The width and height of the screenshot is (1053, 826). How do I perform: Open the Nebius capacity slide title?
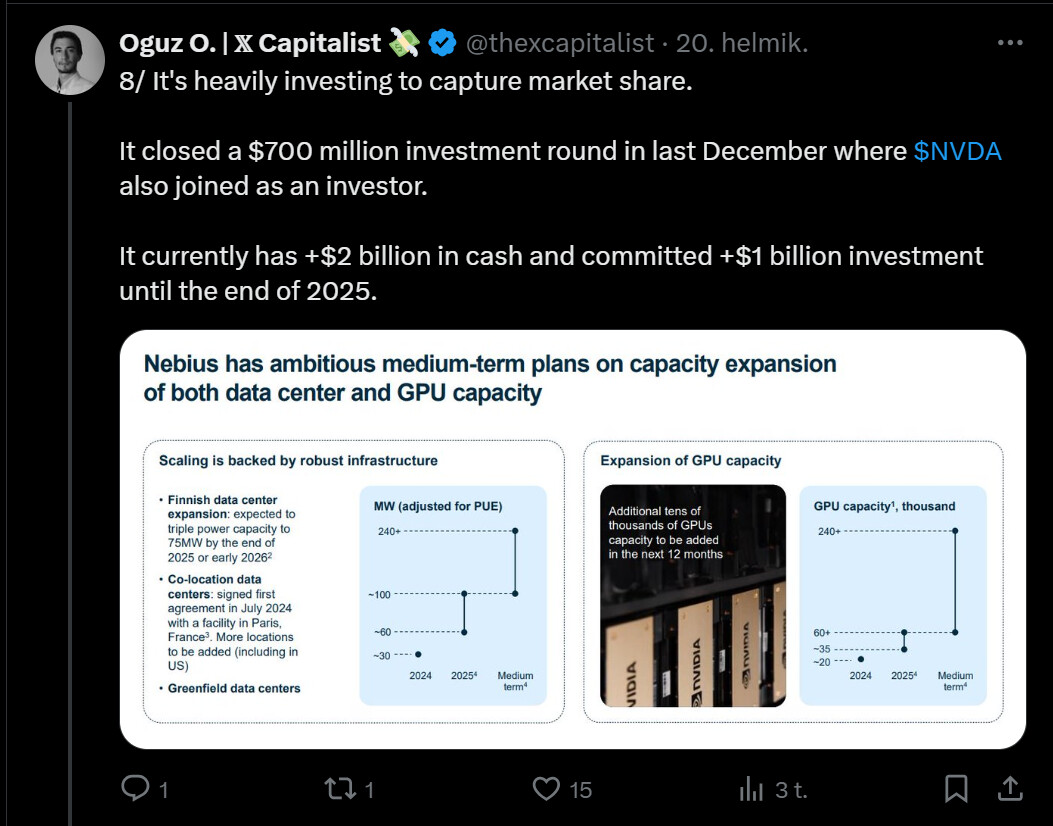click(x=490, y=377)
